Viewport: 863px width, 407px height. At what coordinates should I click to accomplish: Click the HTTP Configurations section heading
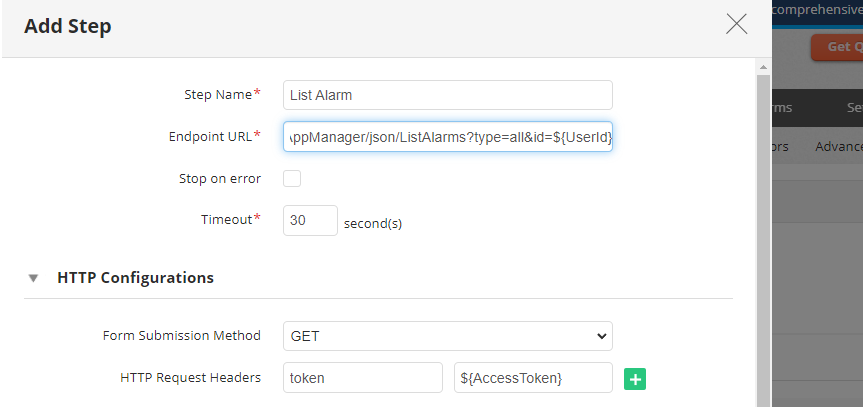point(135,278)
